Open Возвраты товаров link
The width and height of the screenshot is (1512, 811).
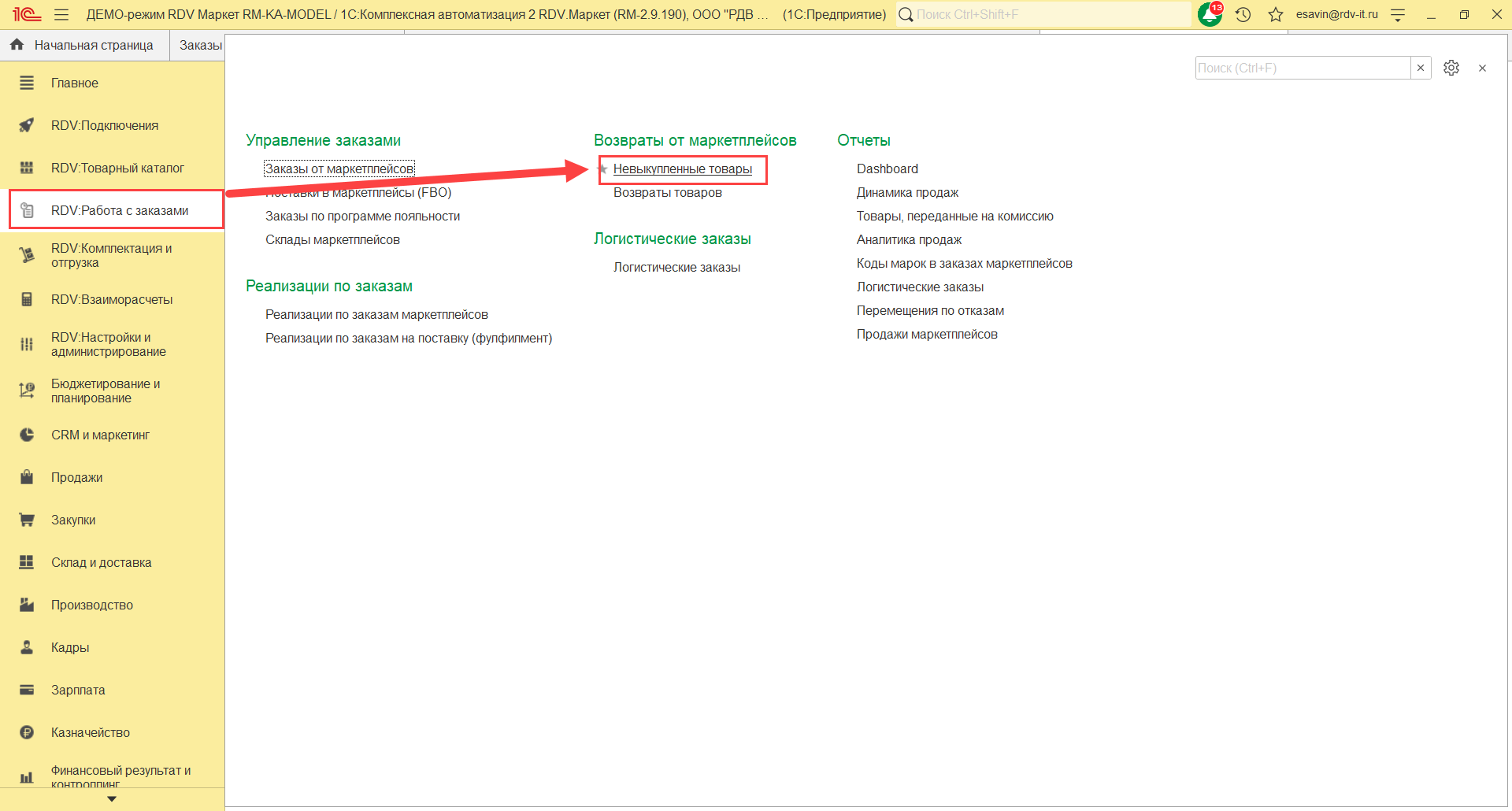pos(667,193)
